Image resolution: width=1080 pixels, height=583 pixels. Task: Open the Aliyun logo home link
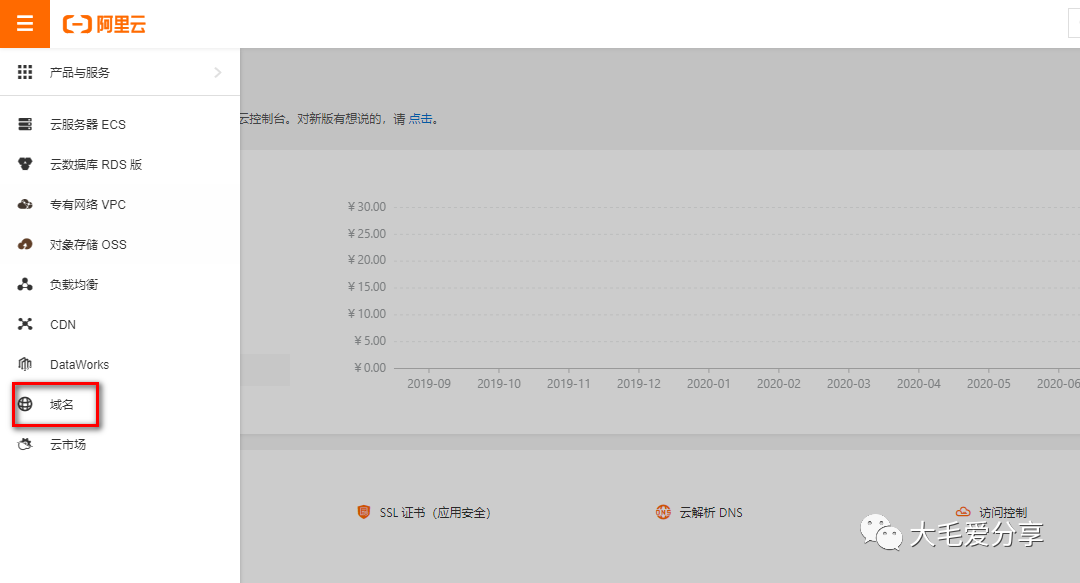105,25
